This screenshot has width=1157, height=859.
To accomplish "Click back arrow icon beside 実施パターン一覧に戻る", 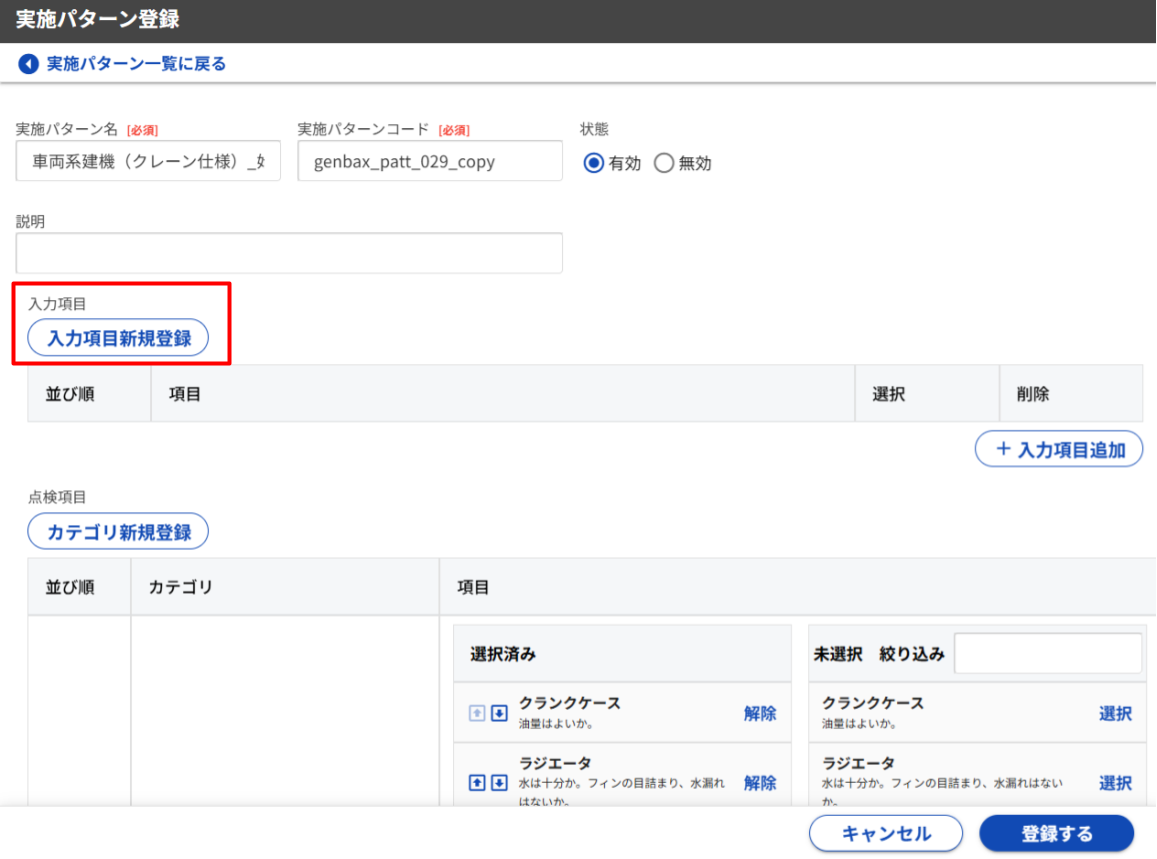I will point(28,64).
